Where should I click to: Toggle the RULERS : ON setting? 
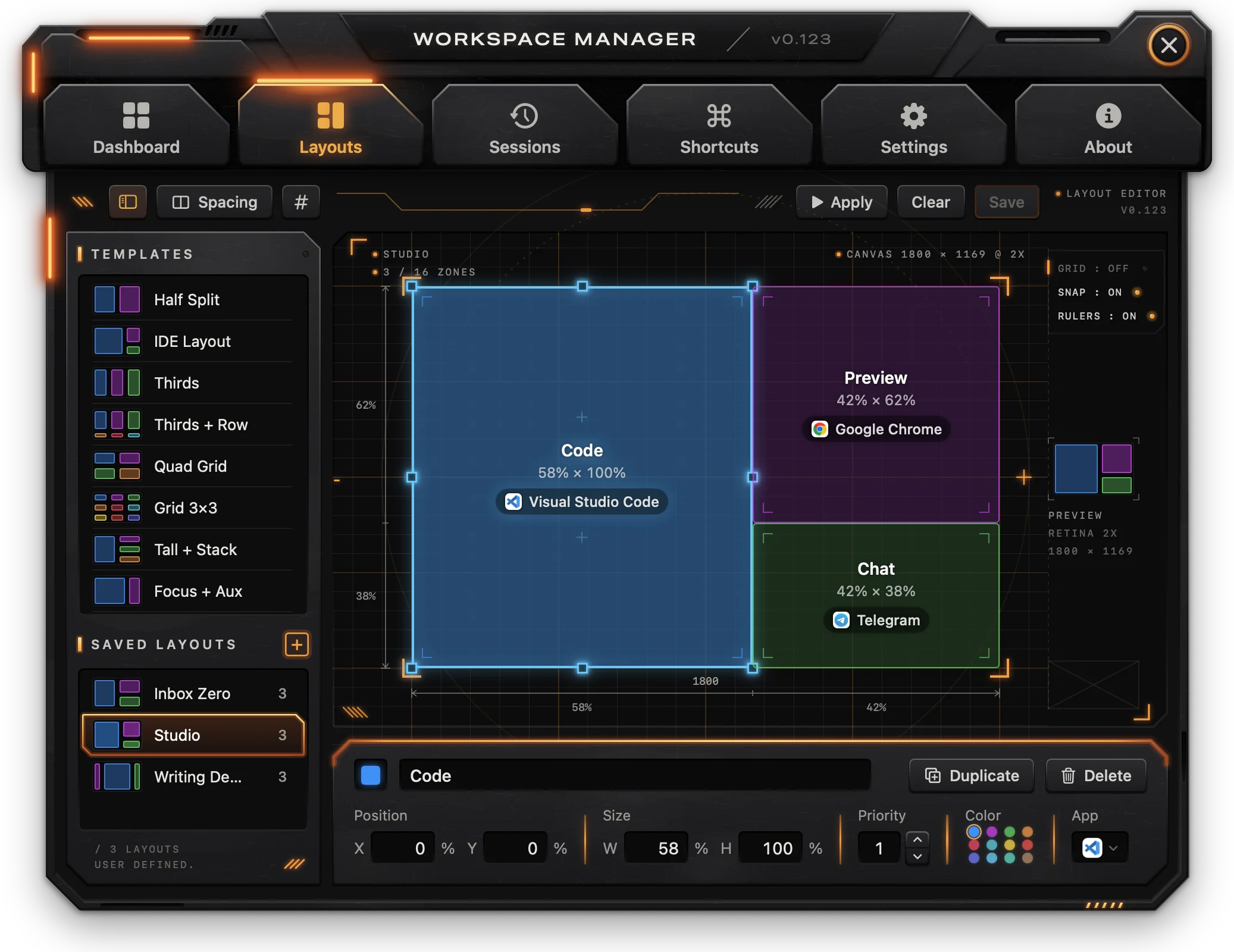click(1106, 316)
